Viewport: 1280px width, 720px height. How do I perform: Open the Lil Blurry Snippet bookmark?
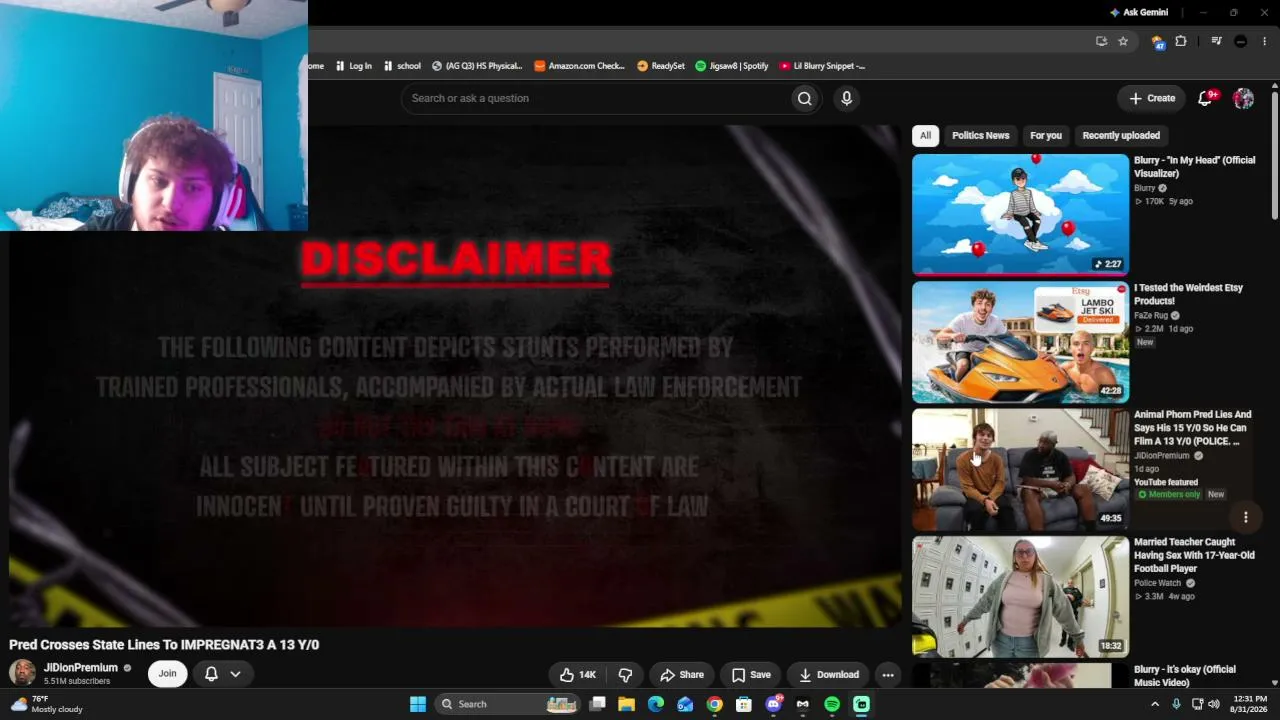822,66
